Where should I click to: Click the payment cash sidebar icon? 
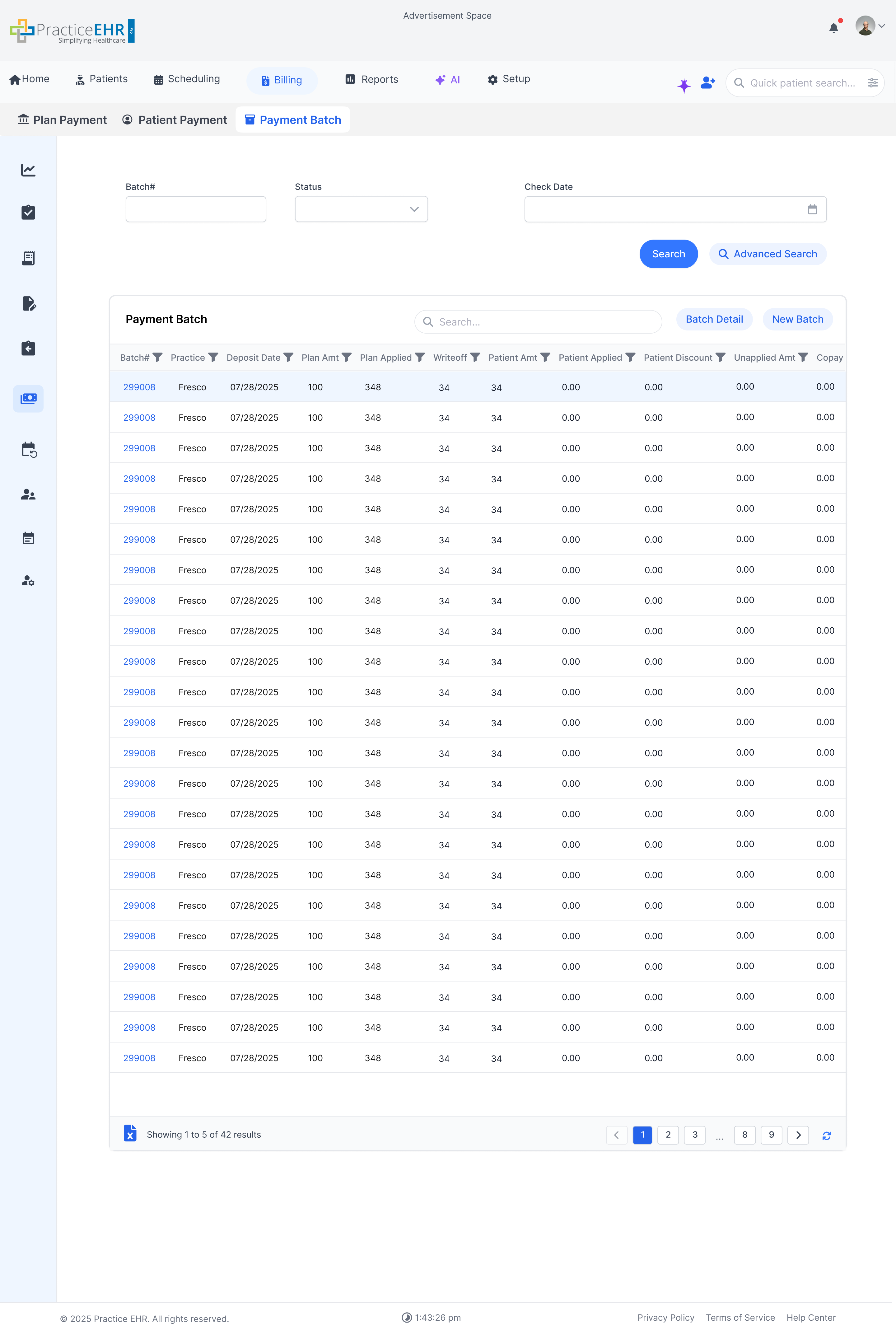pos(28,398)
